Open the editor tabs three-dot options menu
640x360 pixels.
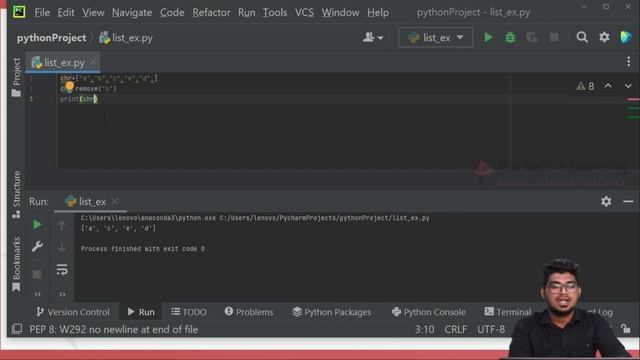click(x=628, y=62)
